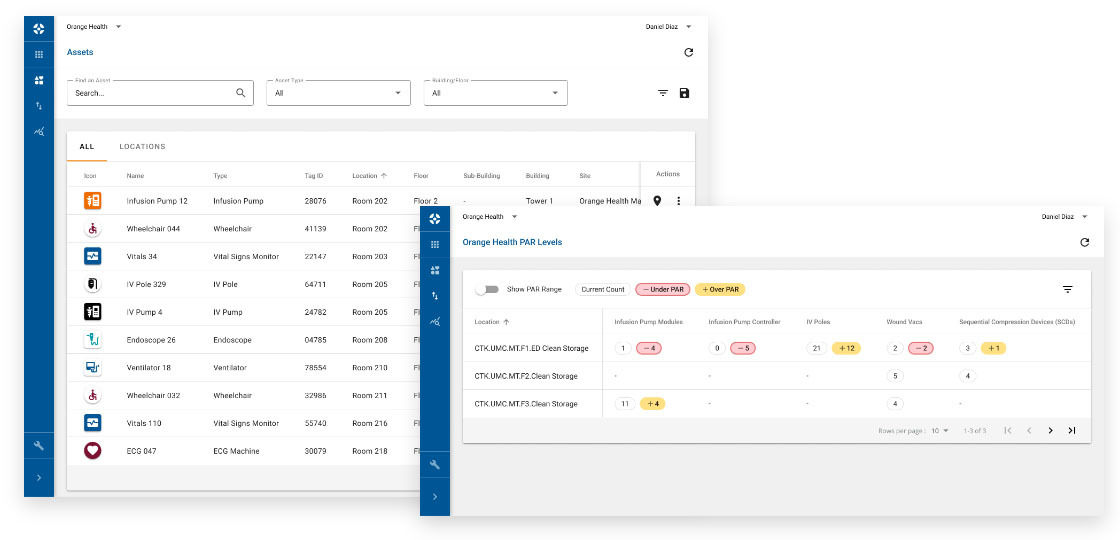Open the Daniel Diaz user menu in Assets window

pos(669,26)
